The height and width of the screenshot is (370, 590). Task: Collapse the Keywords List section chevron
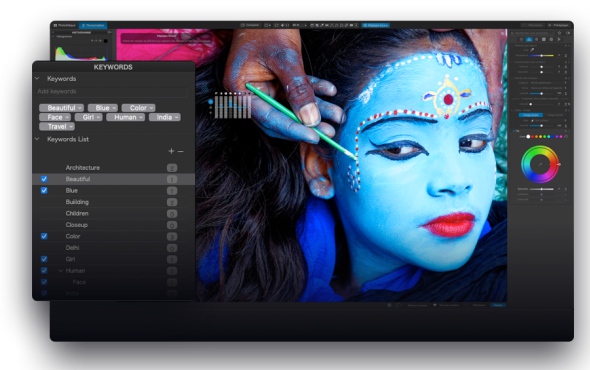(x=37, y=139)
